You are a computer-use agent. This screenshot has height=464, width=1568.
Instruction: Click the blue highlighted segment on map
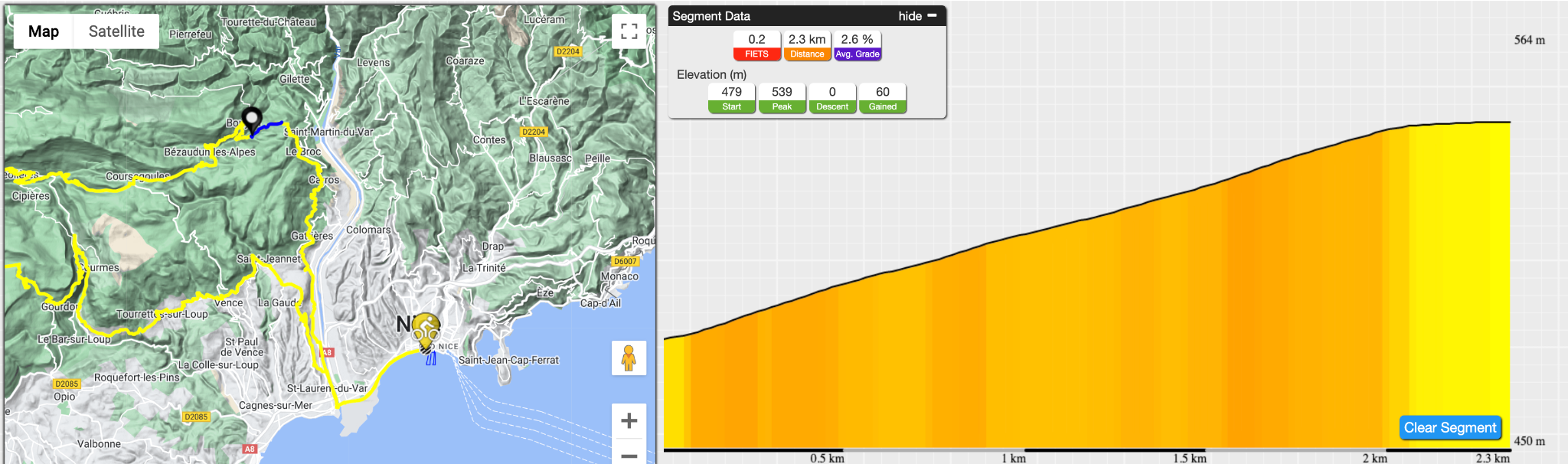click(x=268, y=127)
